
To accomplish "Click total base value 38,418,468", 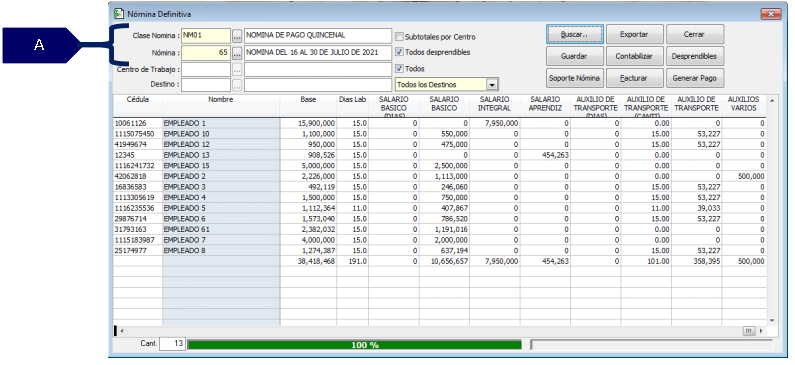I will tap(308, 262).
